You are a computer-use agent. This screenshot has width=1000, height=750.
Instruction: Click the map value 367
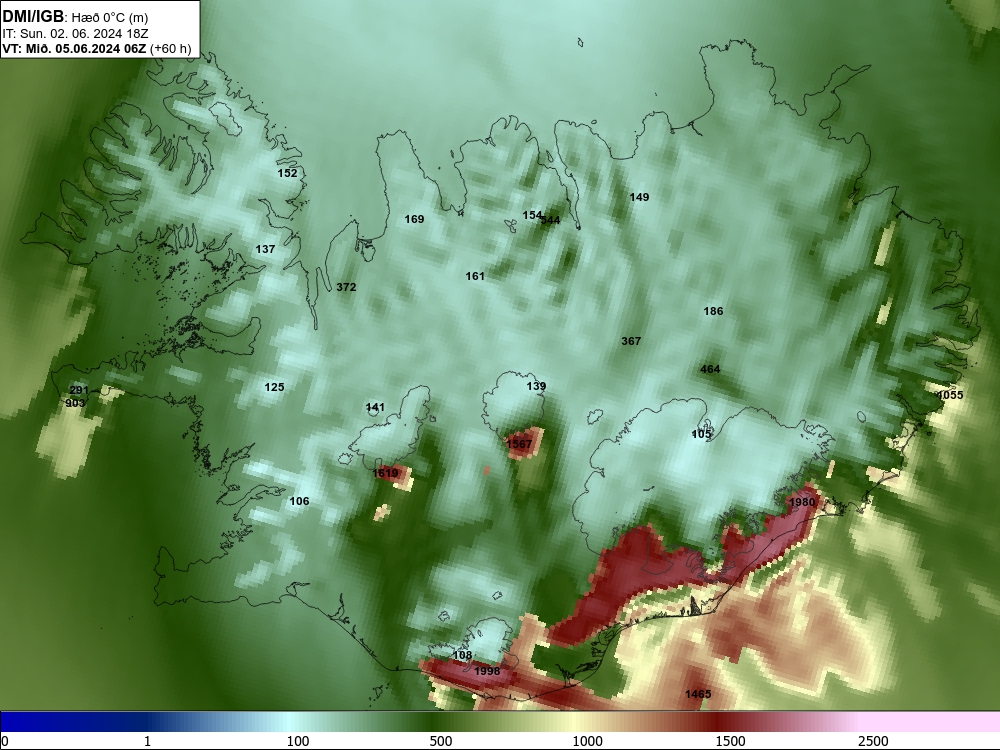[631, 341]
